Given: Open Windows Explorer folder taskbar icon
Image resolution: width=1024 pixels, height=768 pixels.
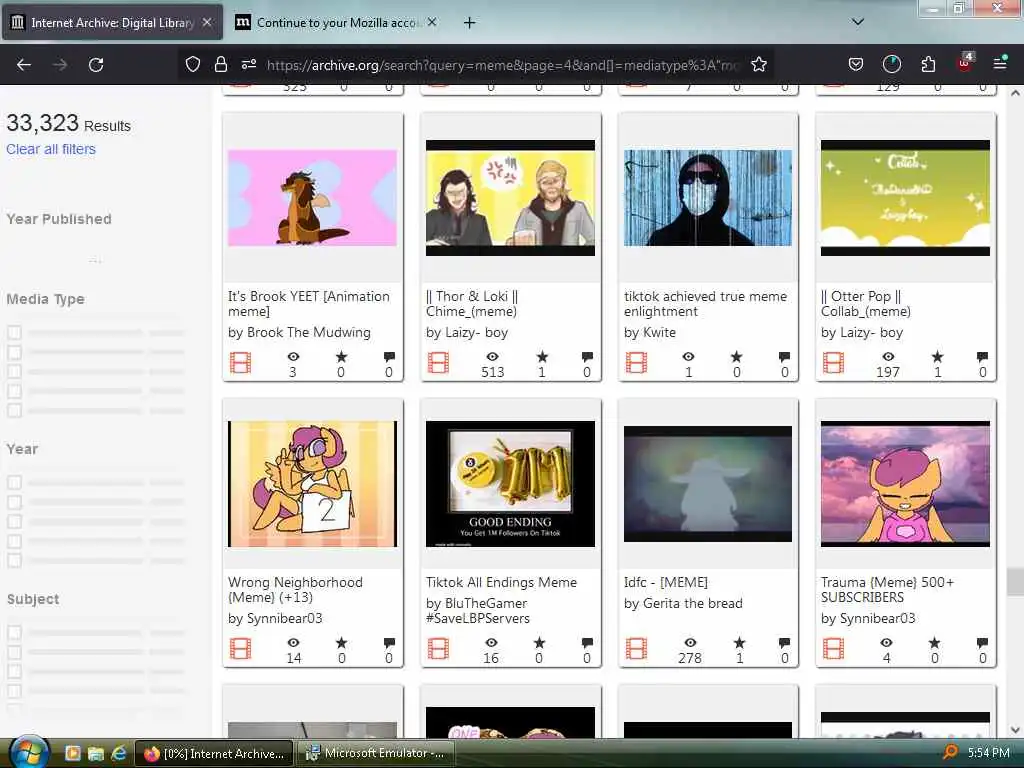Looking at the screenshot, I should coord(95,754).
